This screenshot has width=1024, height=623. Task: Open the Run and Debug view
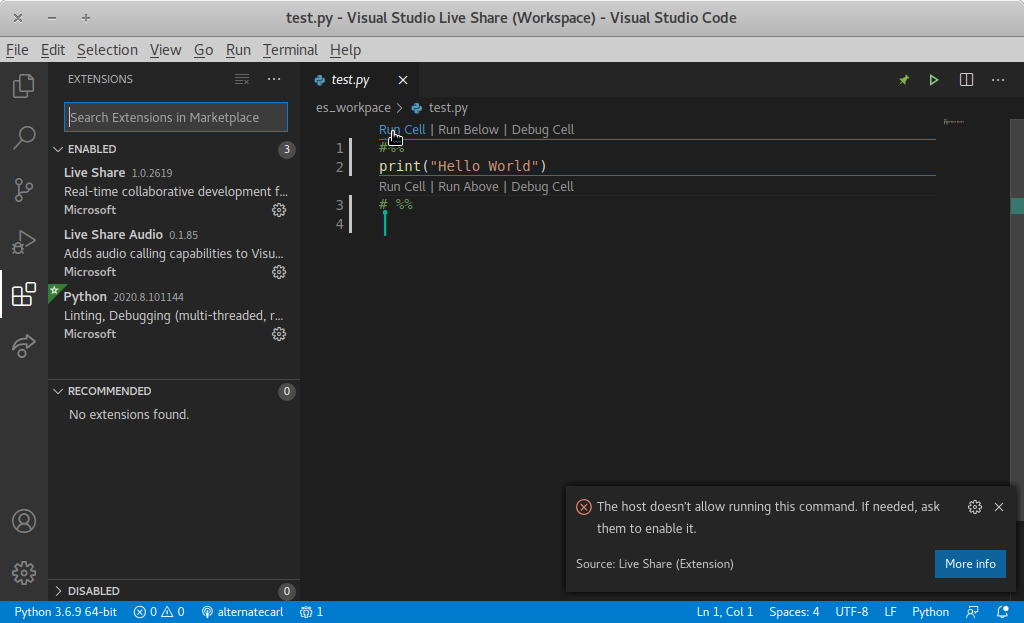tap(23, 242)
